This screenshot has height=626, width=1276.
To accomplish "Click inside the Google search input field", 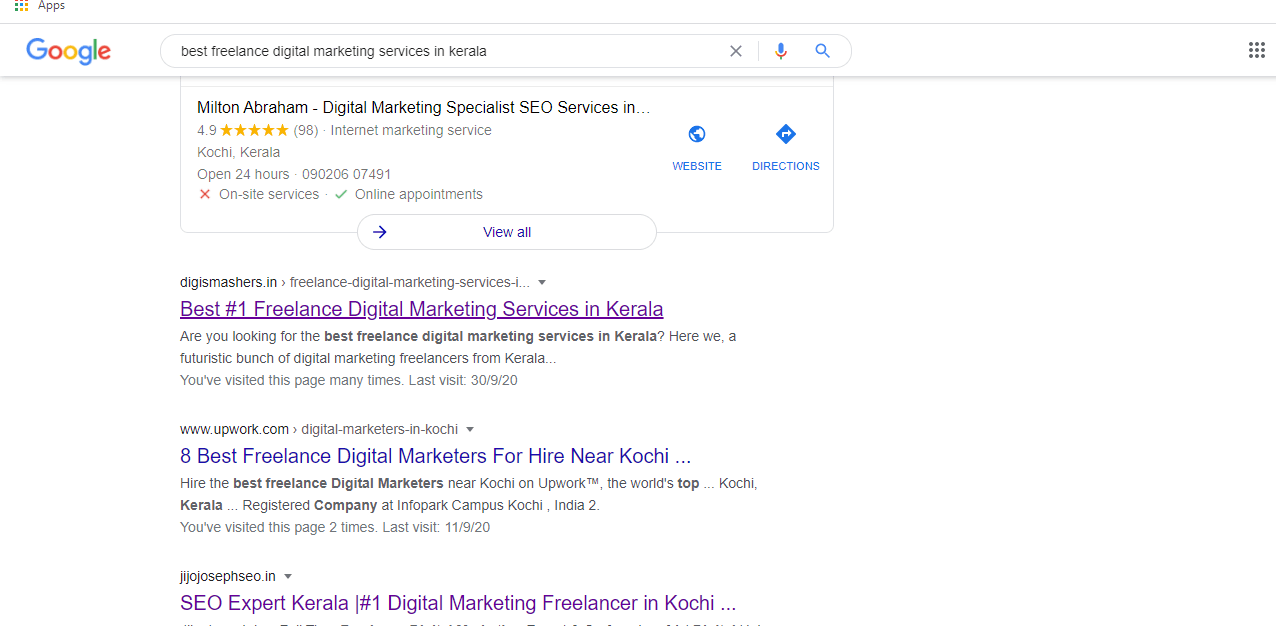I will pos(450,51).
